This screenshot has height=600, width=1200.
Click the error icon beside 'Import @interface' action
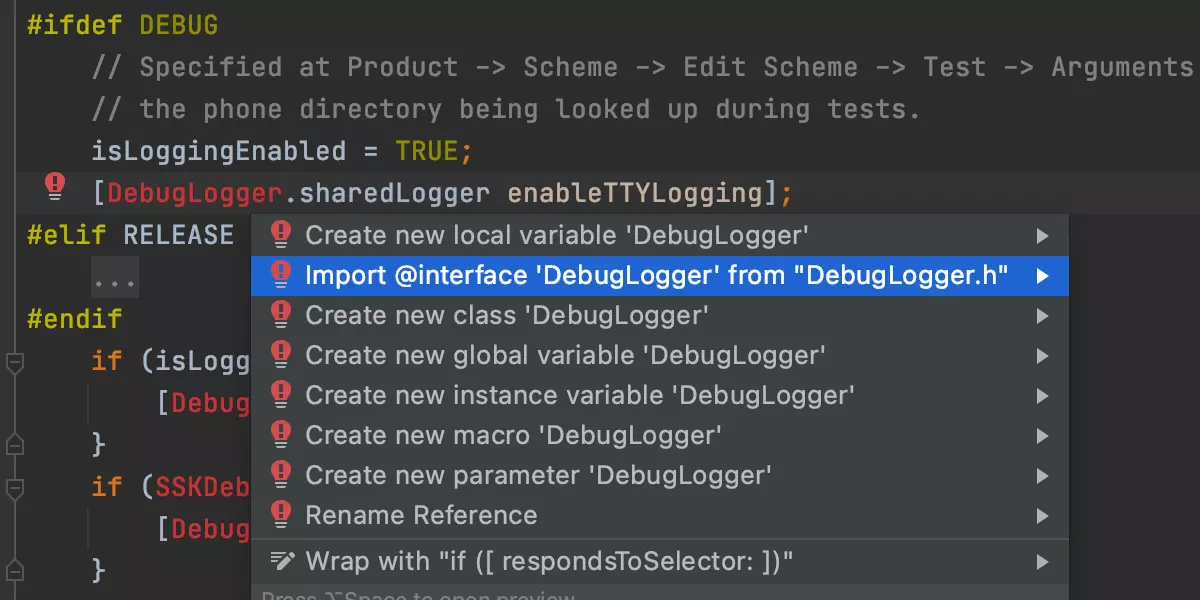coord(281,275)
